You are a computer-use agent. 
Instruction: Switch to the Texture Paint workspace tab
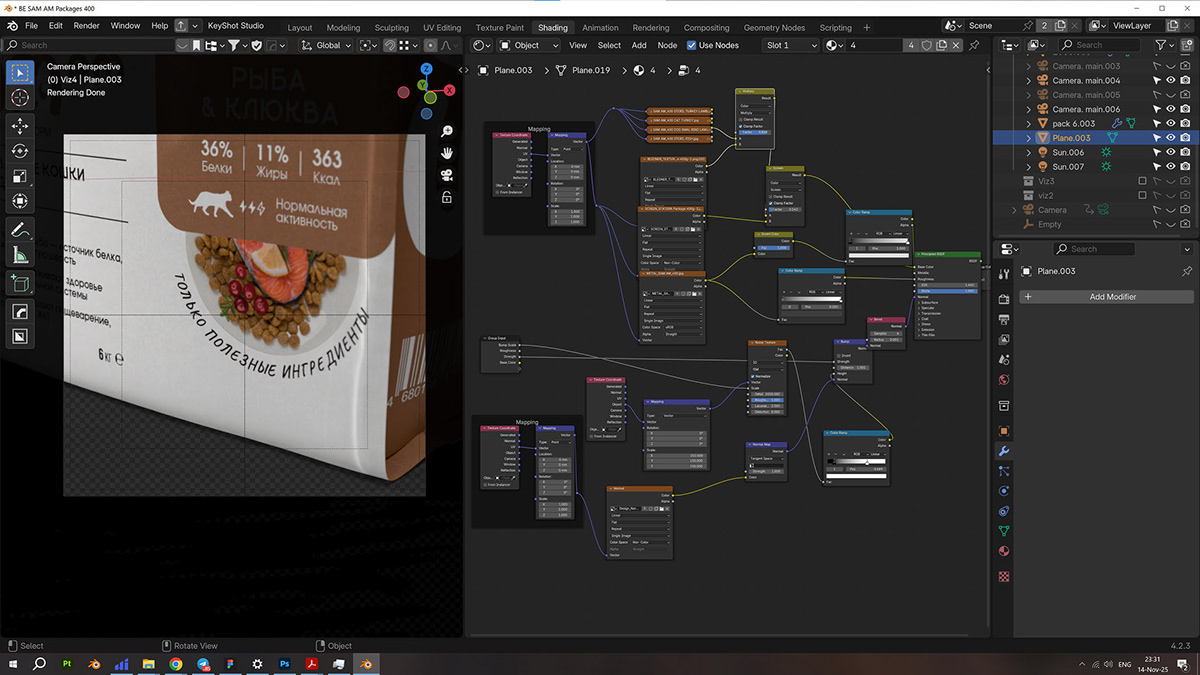(499, 27)
